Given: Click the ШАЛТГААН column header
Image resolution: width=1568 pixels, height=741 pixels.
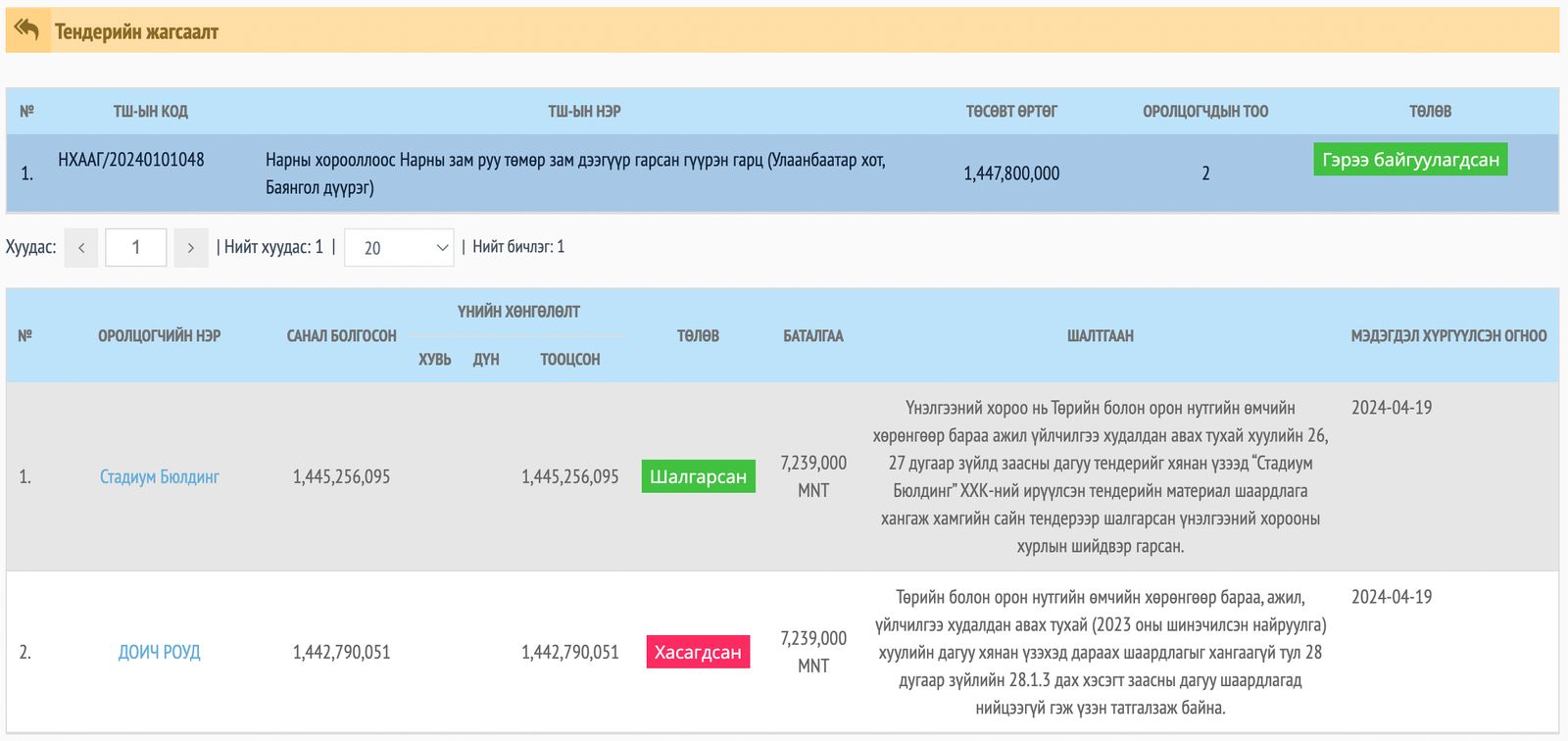Looking at the screenshot, I should pos(1100,336).
